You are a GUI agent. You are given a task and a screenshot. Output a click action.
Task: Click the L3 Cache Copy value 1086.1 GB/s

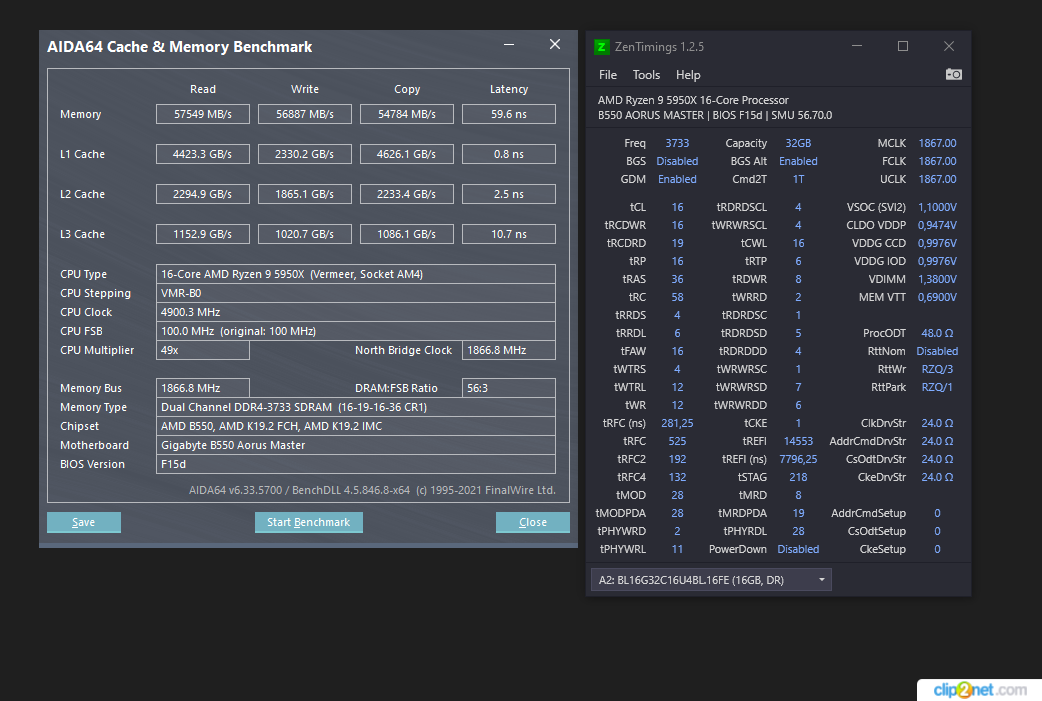click(407, 234)
